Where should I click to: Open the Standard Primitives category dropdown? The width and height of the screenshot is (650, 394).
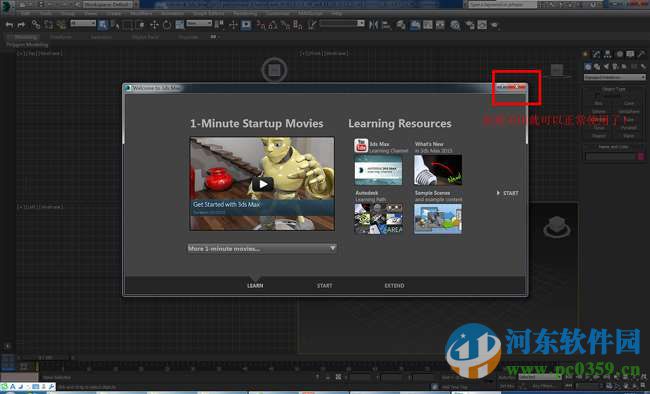pyautogui.click(x=615, y=77)
